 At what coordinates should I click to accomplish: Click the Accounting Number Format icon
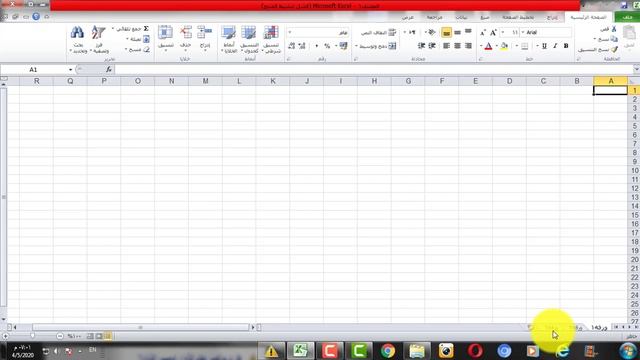pyautogui.click(x=344, y=46)
